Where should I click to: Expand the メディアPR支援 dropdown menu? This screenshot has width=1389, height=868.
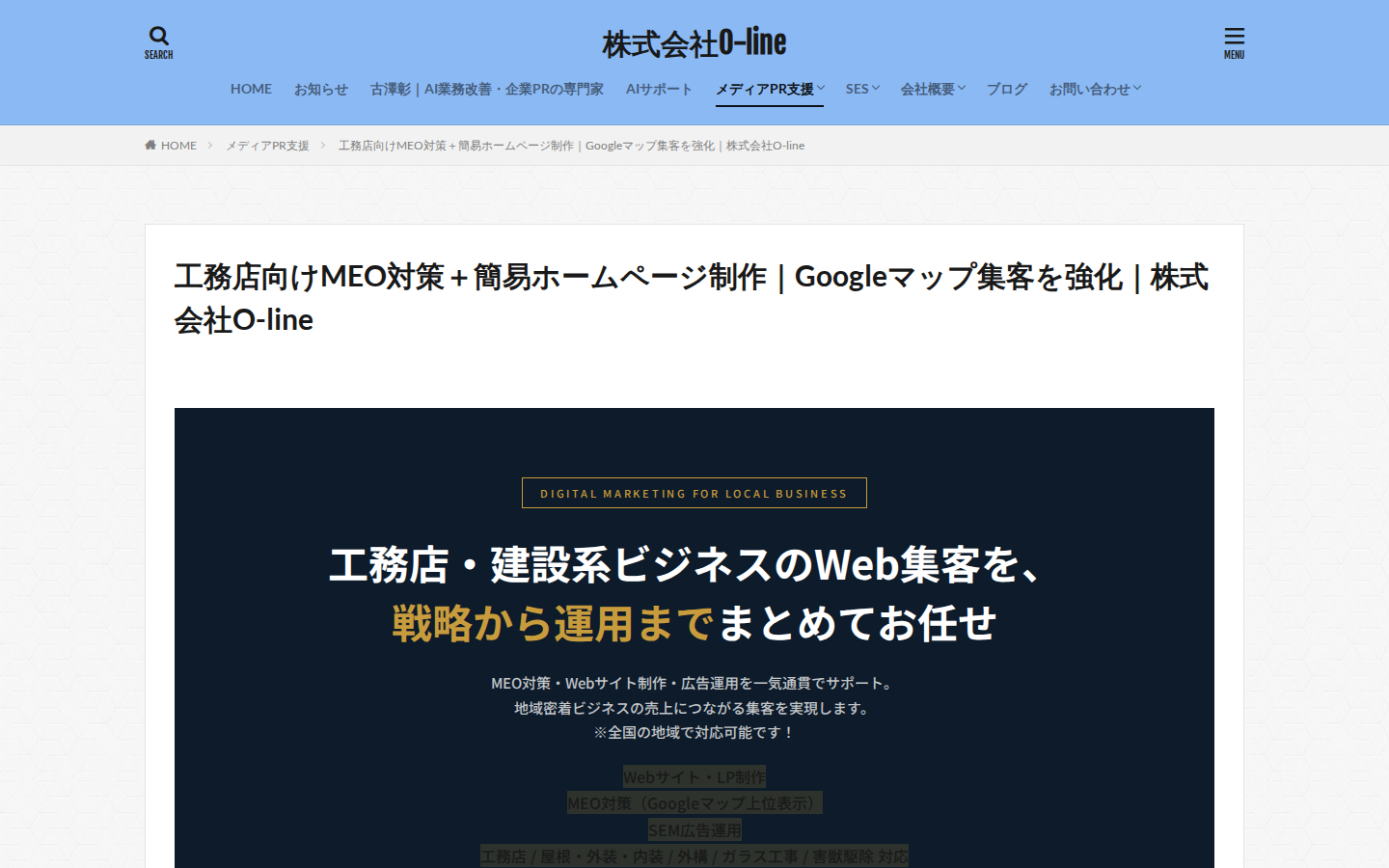click(x=770, y=89)
